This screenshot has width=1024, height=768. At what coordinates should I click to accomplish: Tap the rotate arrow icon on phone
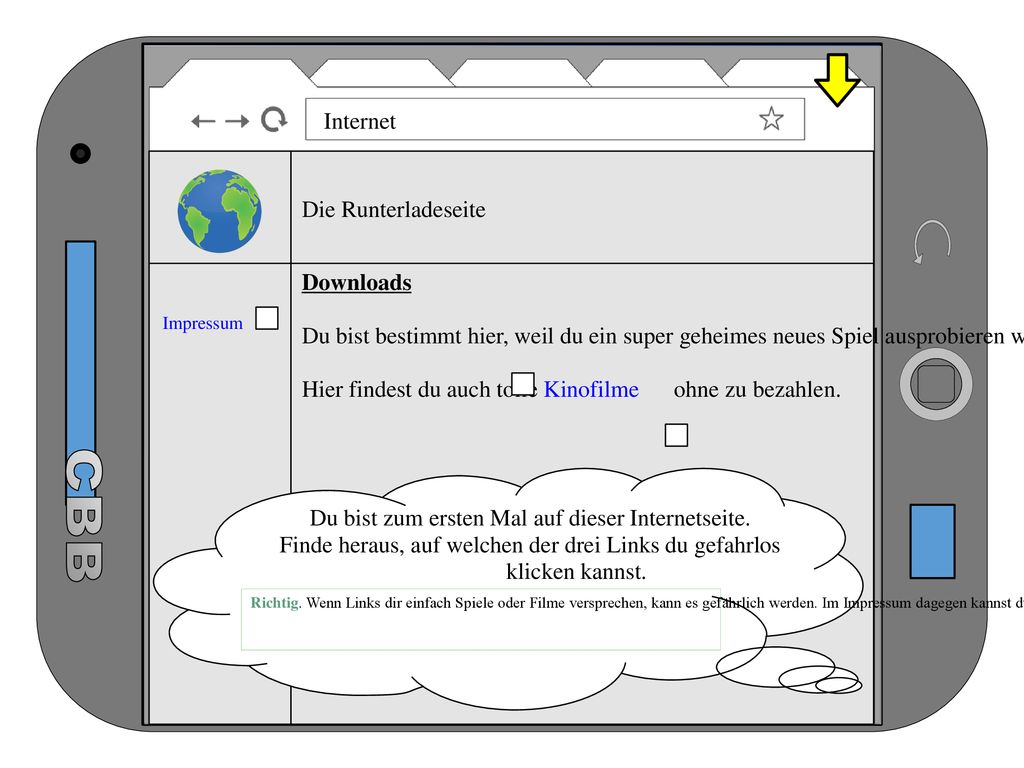(932, 242)
